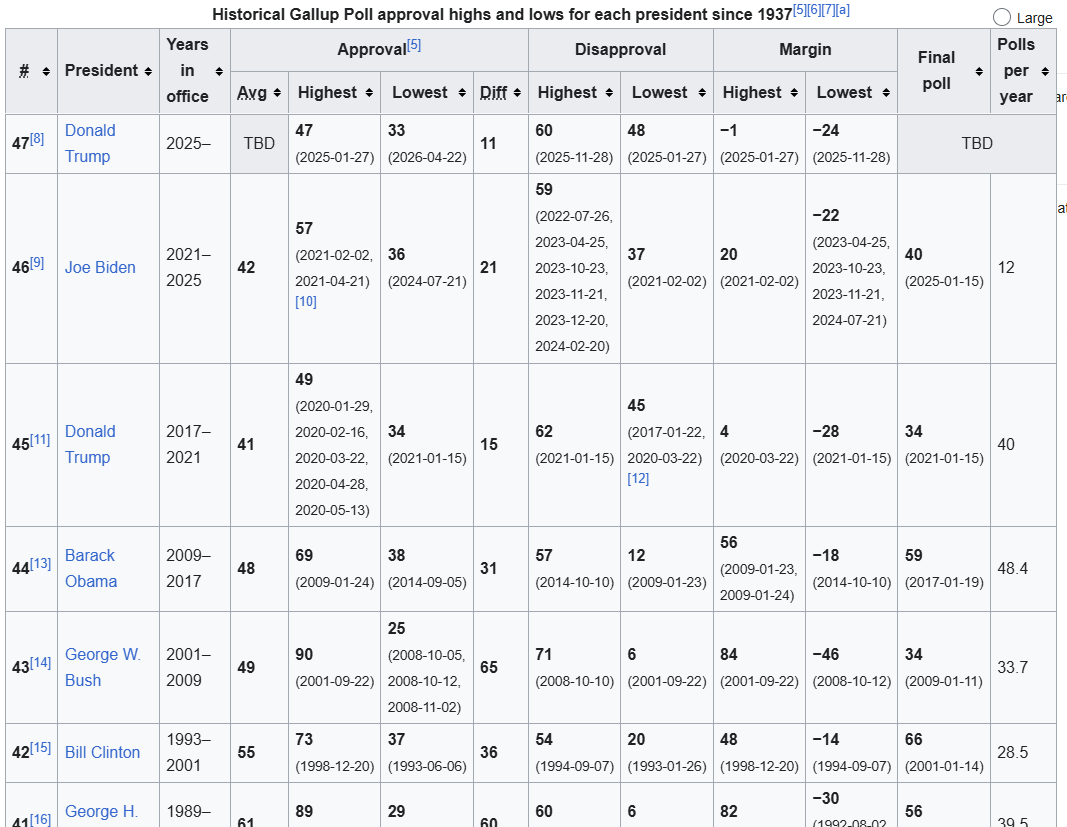This screenshot has height=827, width=1067.
Task: Click Bush's lowest margin −46
Action: [x=825, y=655]
